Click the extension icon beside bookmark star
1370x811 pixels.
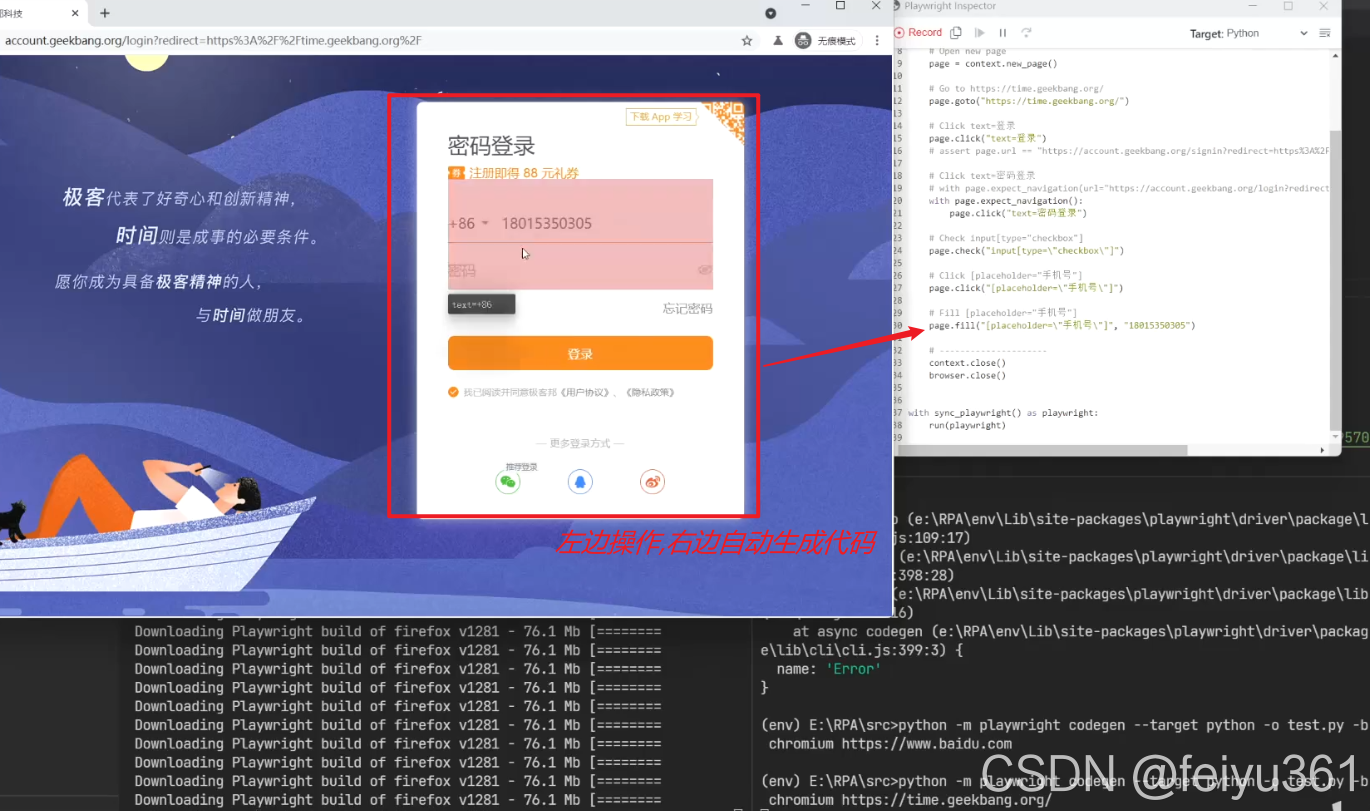[x=777, y=41]
